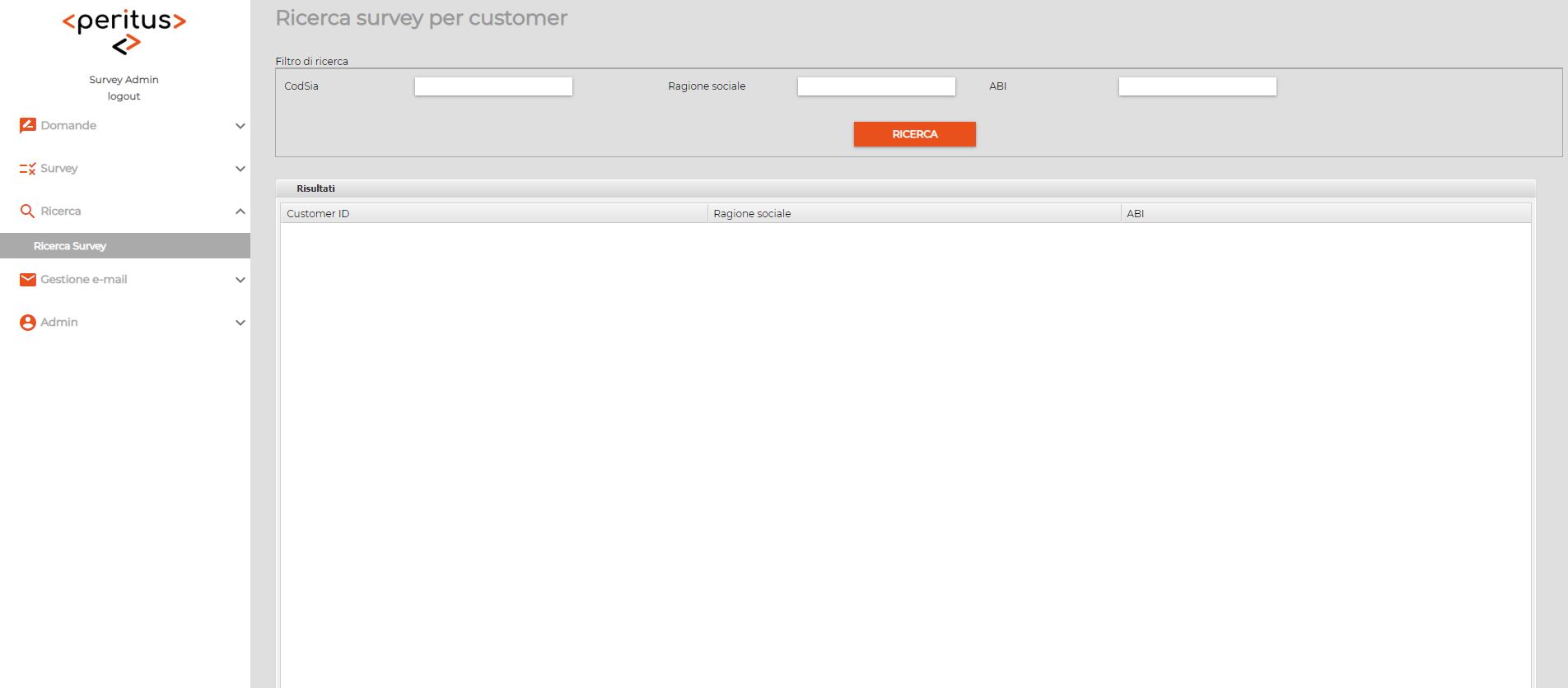Click the Survey checklist icon
Screen dimensions: 1568x688
pyautogui.click(x=27, y=169)
